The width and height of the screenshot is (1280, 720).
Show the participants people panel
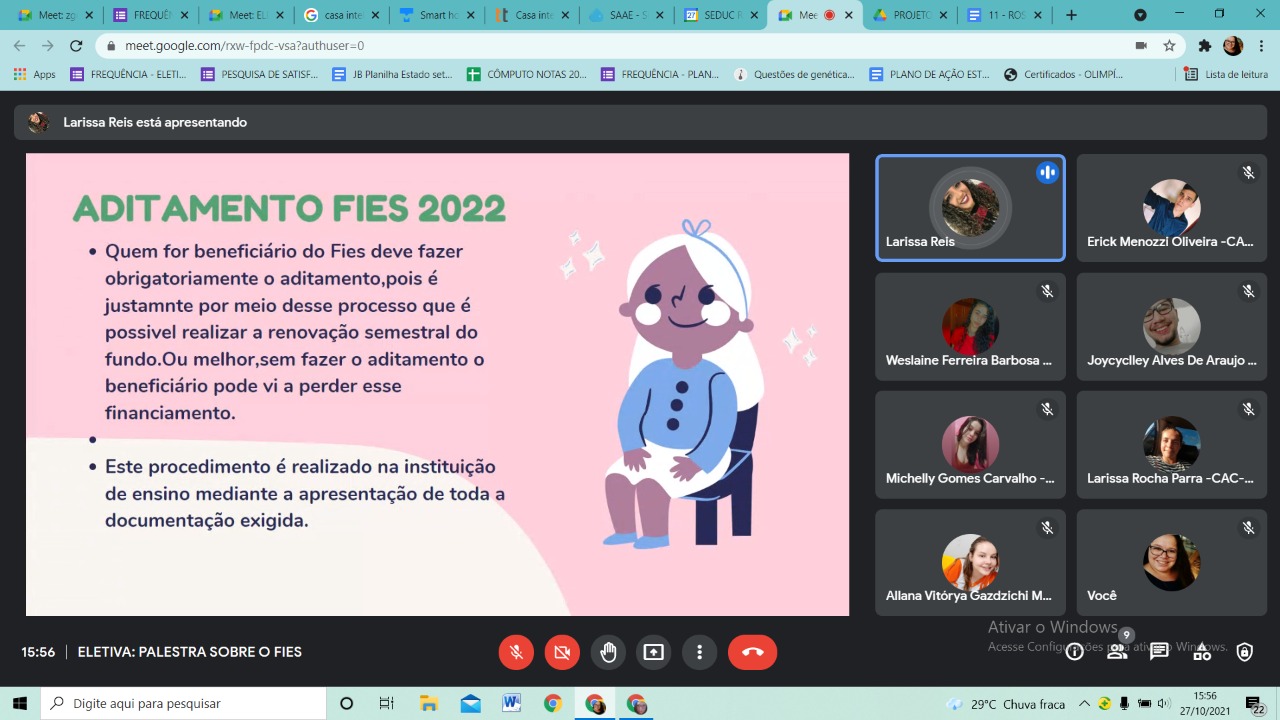pos(1117,652)
